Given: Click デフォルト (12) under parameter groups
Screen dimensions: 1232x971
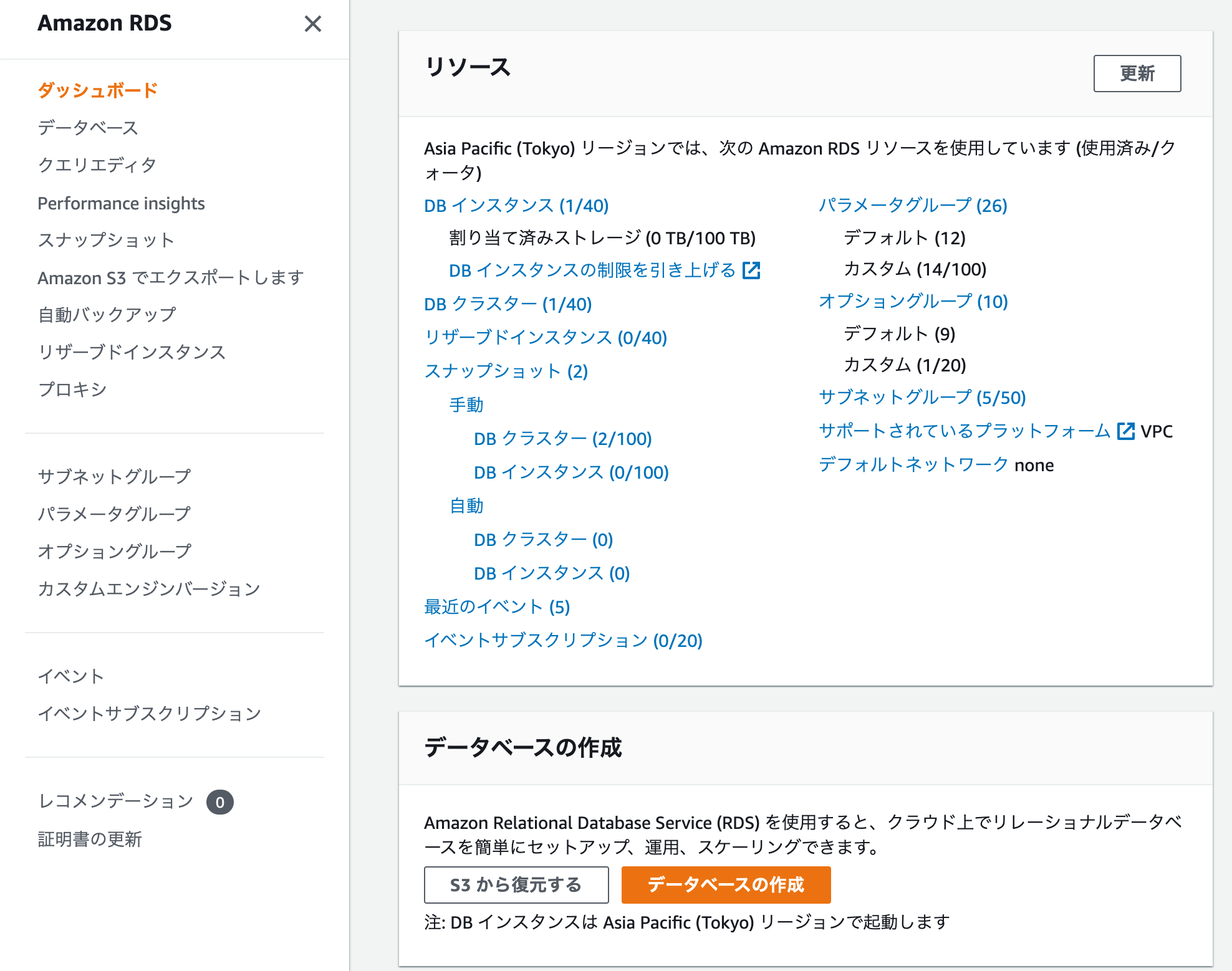Looking at the screenshot, I should (905, 238).
